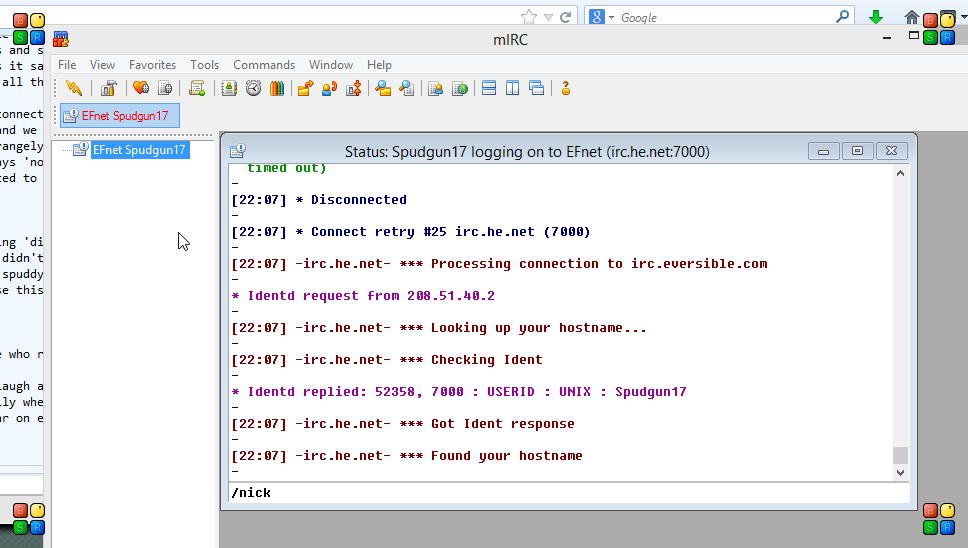The height and width of the screenshot is (548, 968).
Task: Click the 'Processing connection to irc.eversible.com' line
Action: click(x=499, y=264)
